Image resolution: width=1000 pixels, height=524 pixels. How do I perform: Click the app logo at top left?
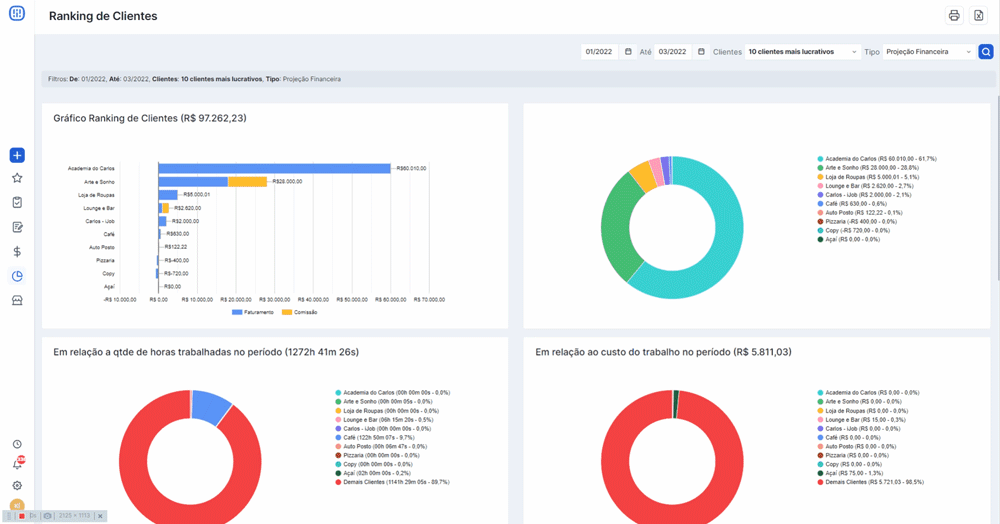tap(17, 14)
